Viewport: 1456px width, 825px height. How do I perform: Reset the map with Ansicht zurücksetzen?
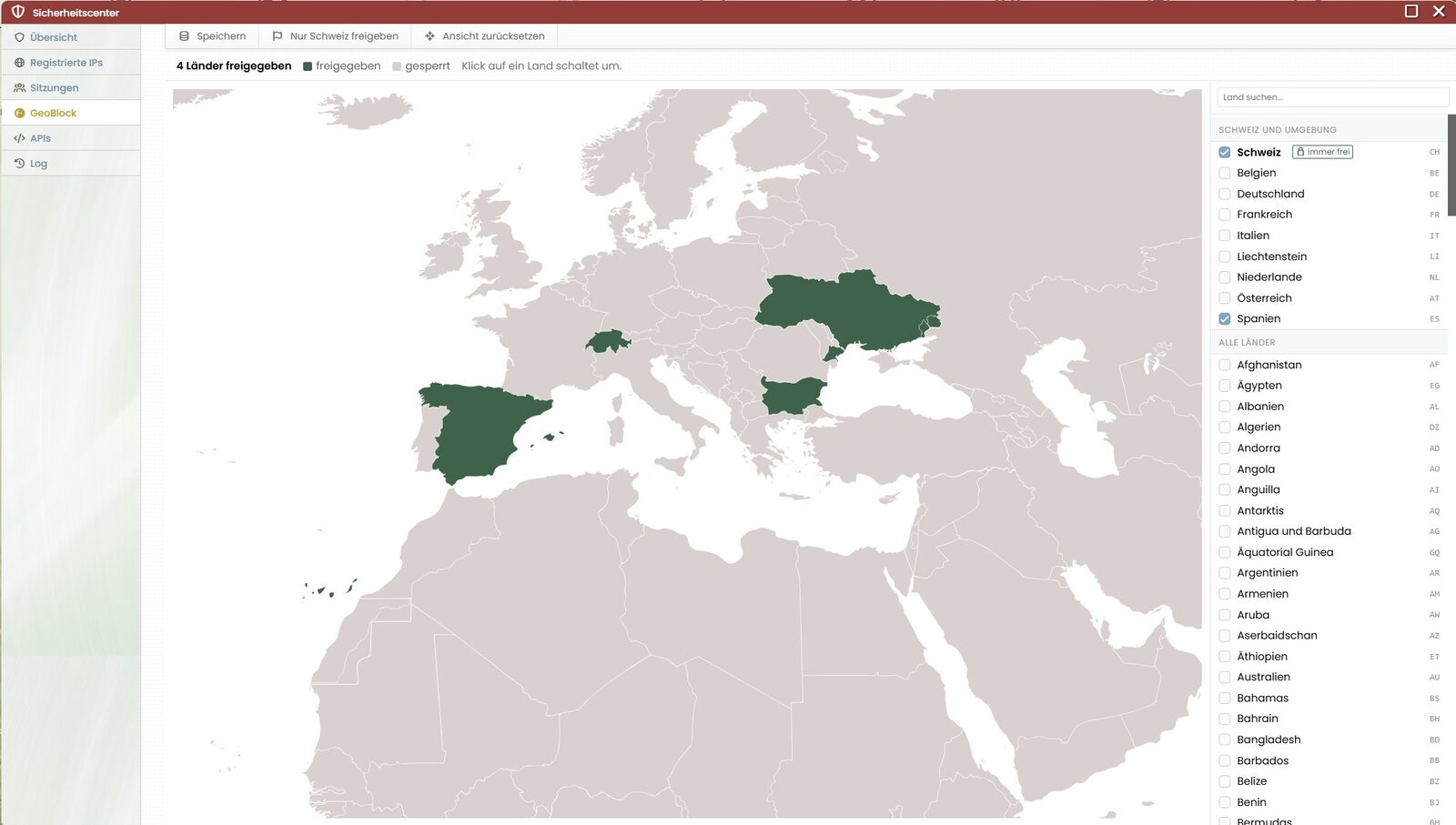point(484,36)
